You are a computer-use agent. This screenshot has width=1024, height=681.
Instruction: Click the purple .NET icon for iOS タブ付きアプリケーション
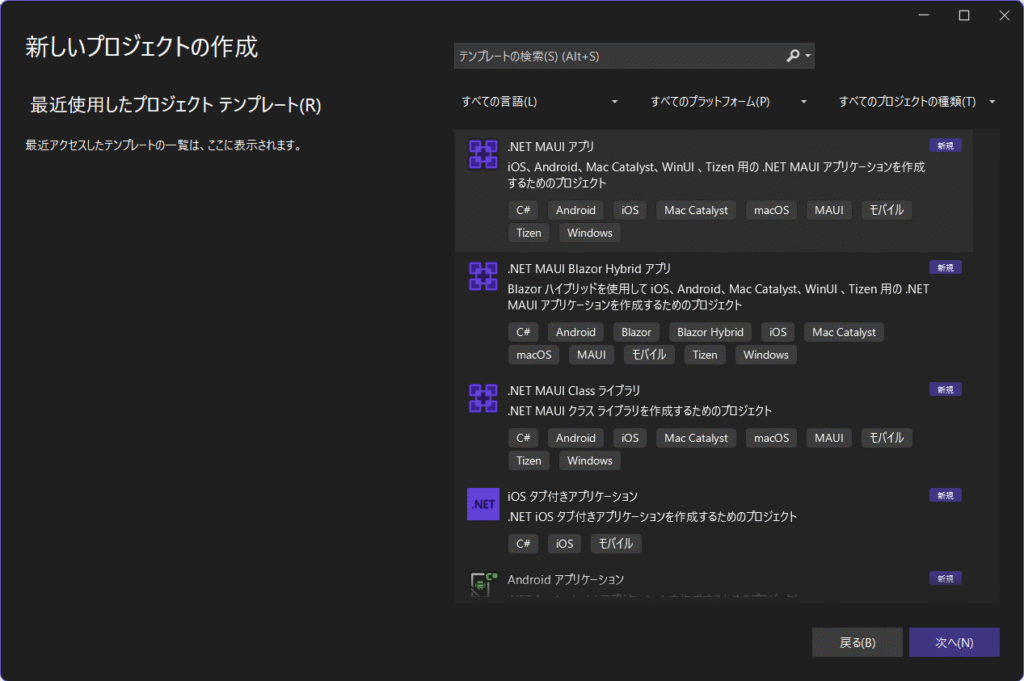pyautogui.click(x=483, y=504)
